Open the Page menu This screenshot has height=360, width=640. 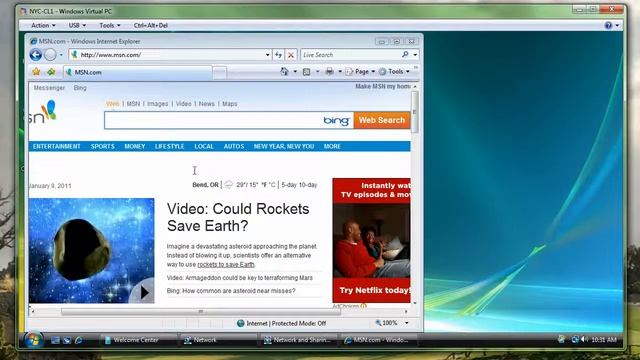click(360, 72)
